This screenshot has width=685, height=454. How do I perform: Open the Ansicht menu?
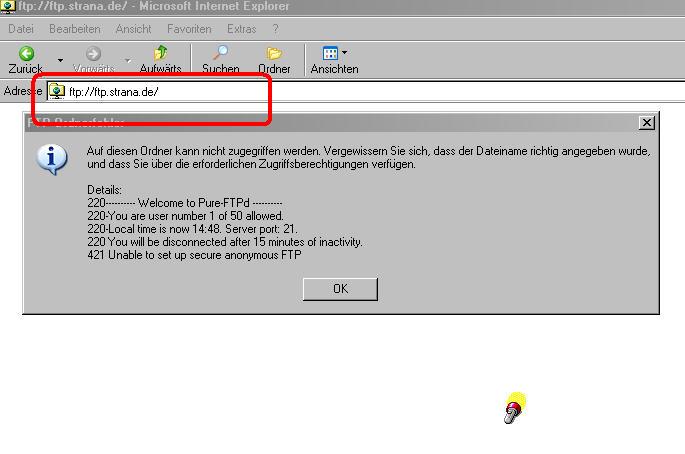point(133,29)
